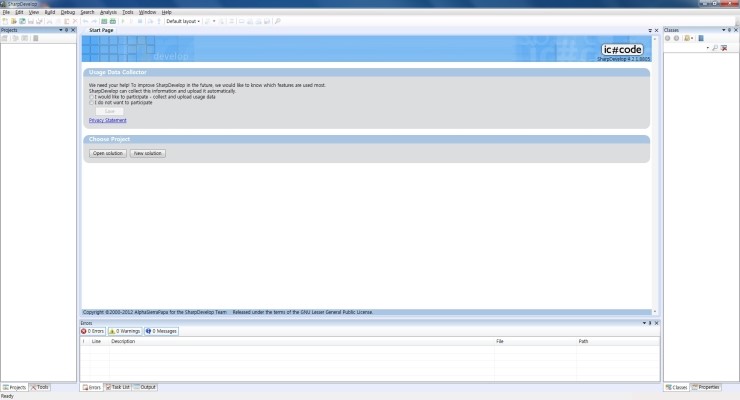Switch to the Tools tab in left panel

40,387
